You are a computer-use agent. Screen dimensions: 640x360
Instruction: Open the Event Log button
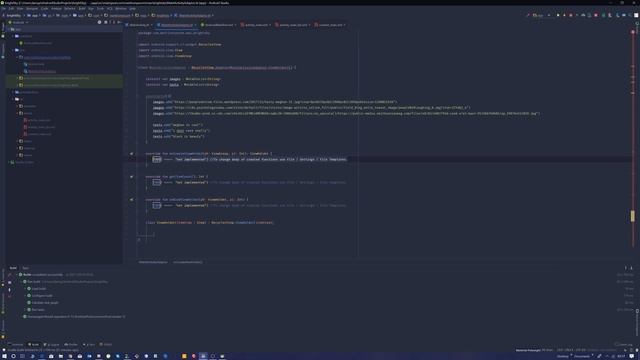pos(623,344)
